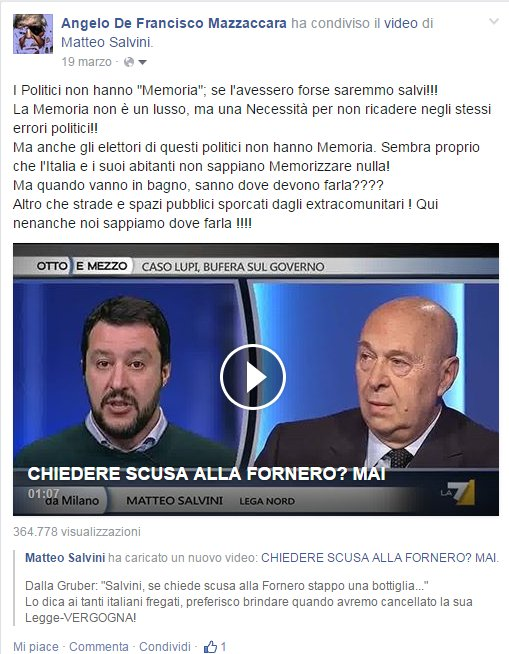Click the 'OTTO E MEZZO' show banner

(x=82, y=266)
